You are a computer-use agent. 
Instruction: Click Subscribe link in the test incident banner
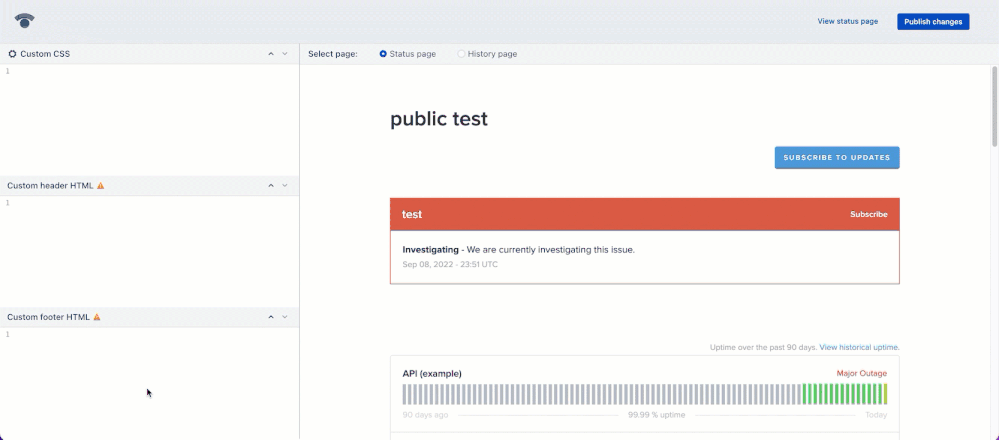[x=868, y=215]
